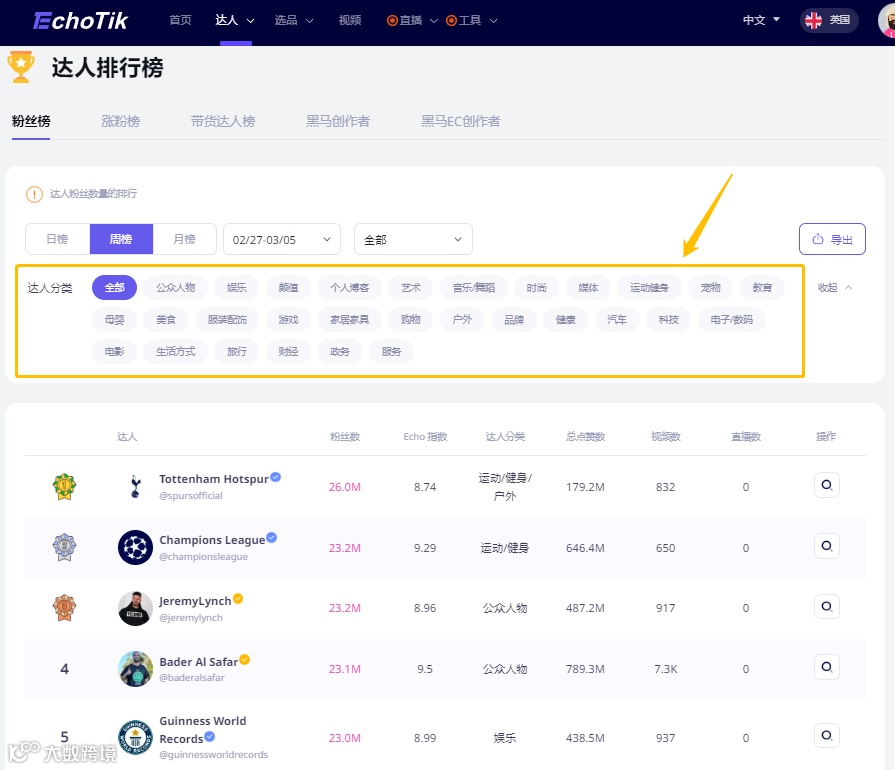
Task: Filter by 美食 category chip
Action: 166,320
